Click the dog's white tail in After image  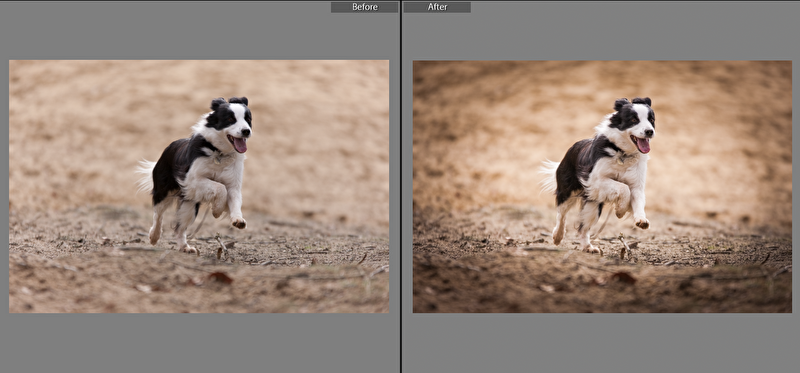tap(548, 176)
